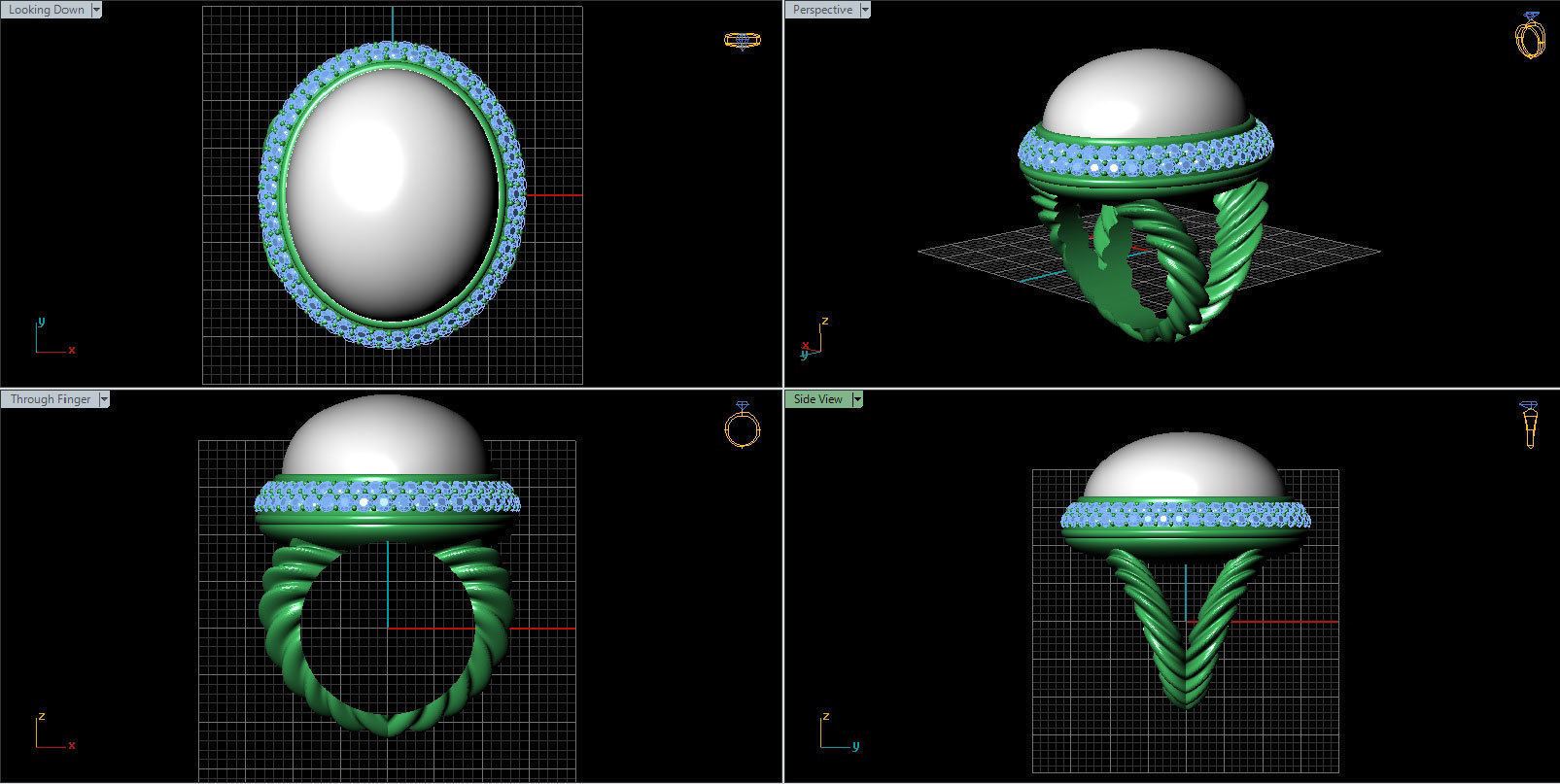Viewport: 1560px width, 784px height.
Task: Click the Side View viewport label
Action: pyautogui.click(x=817, y=399)
